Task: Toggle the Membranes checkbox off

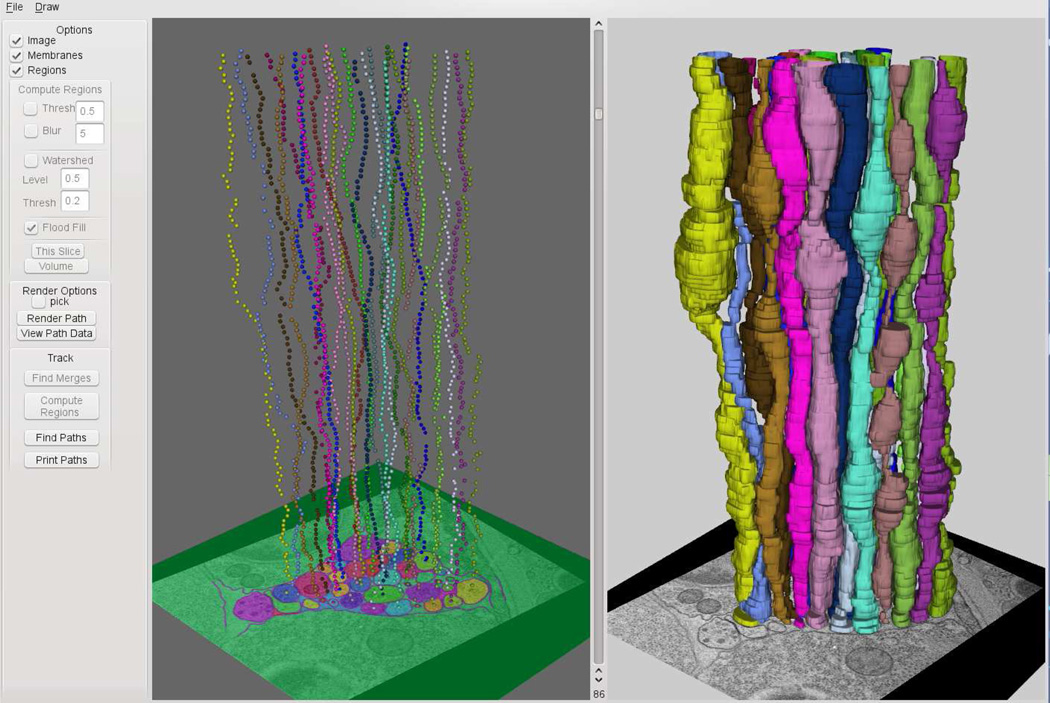Action: [x=16, y=55]
